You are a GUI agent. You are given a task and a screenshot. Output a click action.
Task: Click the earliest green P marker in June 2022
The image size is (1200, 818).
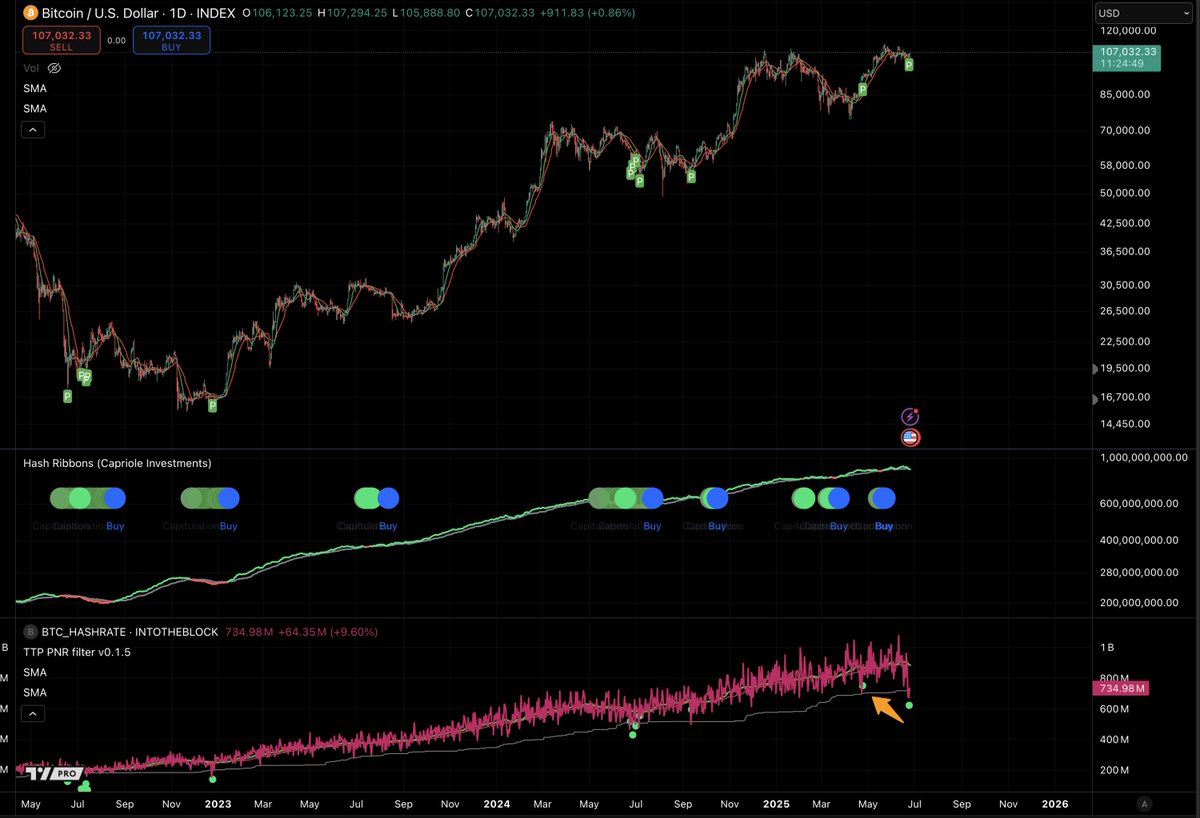(68, 396)
